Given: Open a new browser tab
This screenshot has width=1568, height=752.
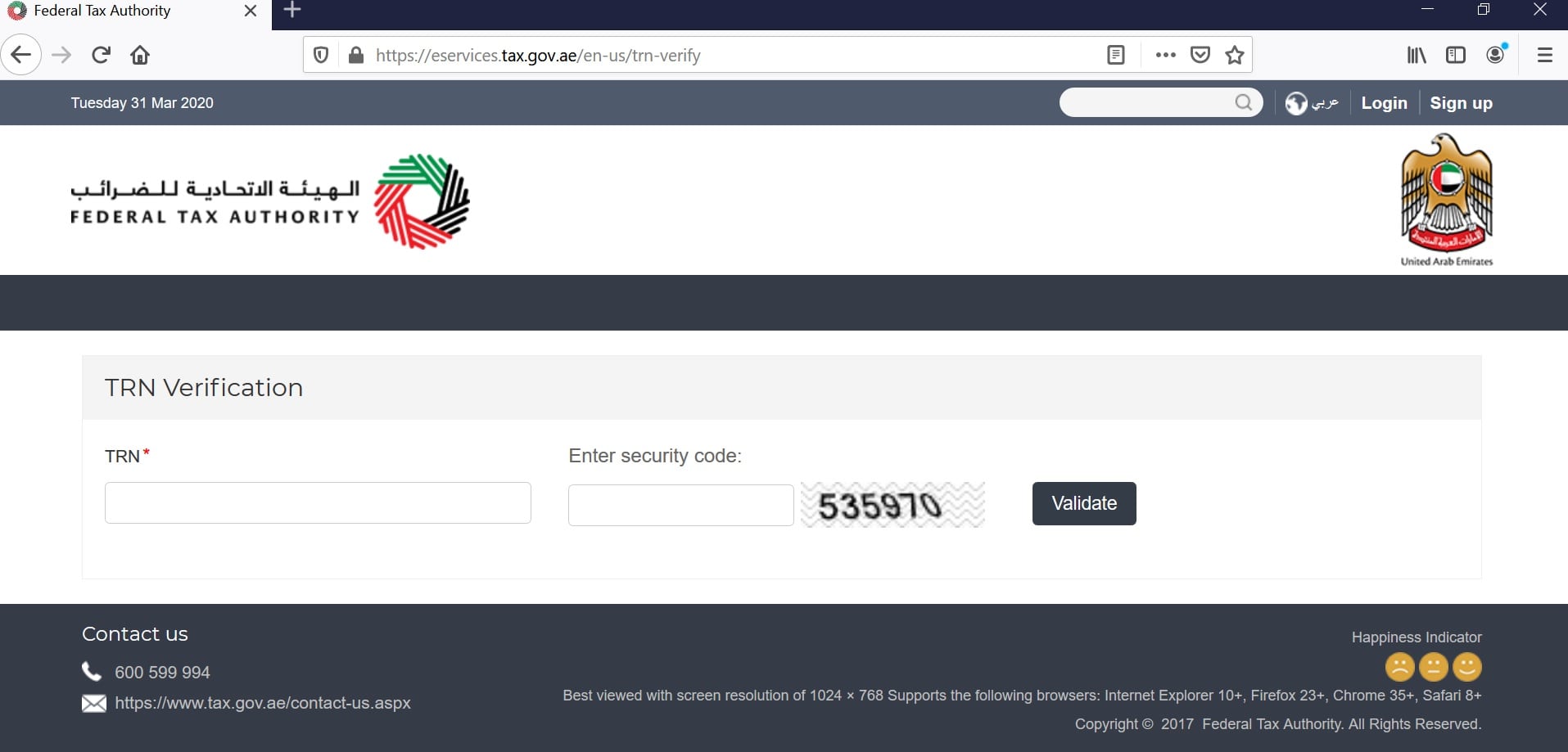Looking at the screenshot, I should 292,11.
